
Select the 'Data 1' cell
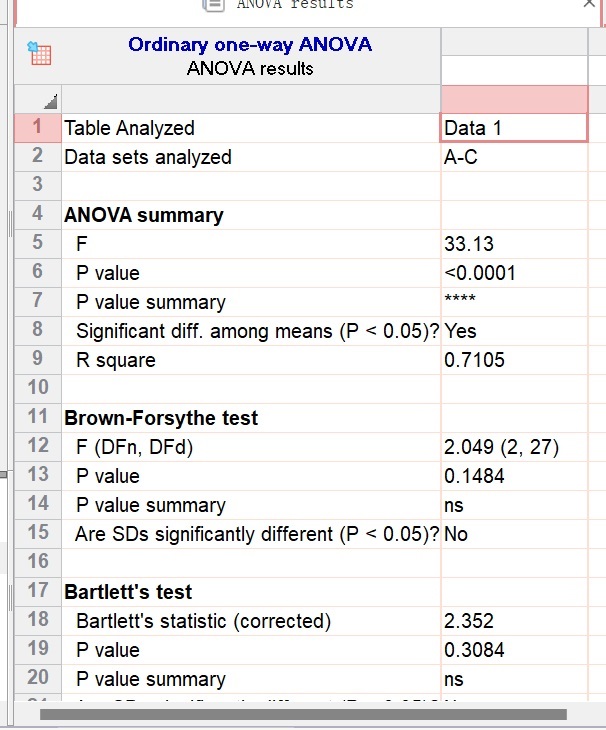point(514,128)
